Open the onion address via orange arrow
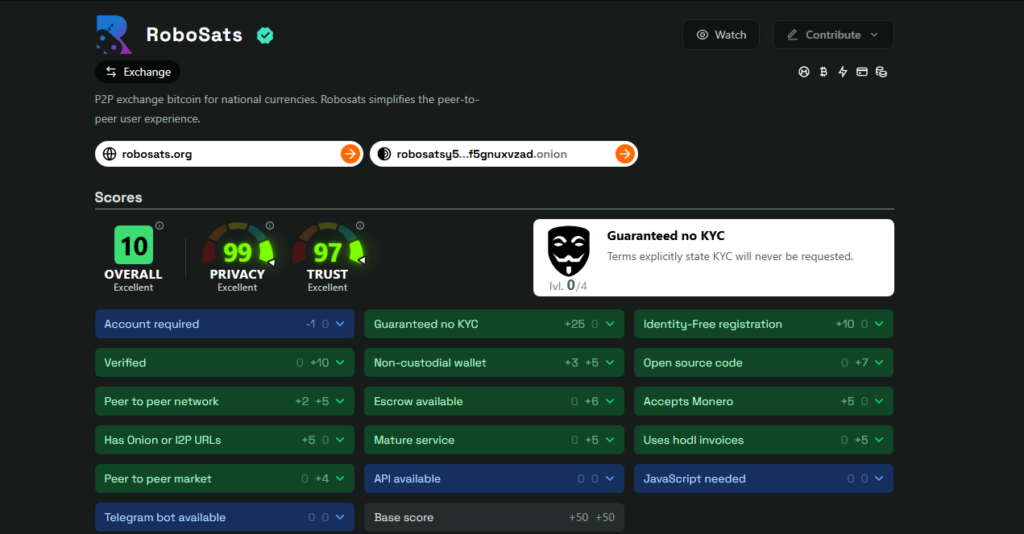Screen dimensions: 1024x534 624,154
